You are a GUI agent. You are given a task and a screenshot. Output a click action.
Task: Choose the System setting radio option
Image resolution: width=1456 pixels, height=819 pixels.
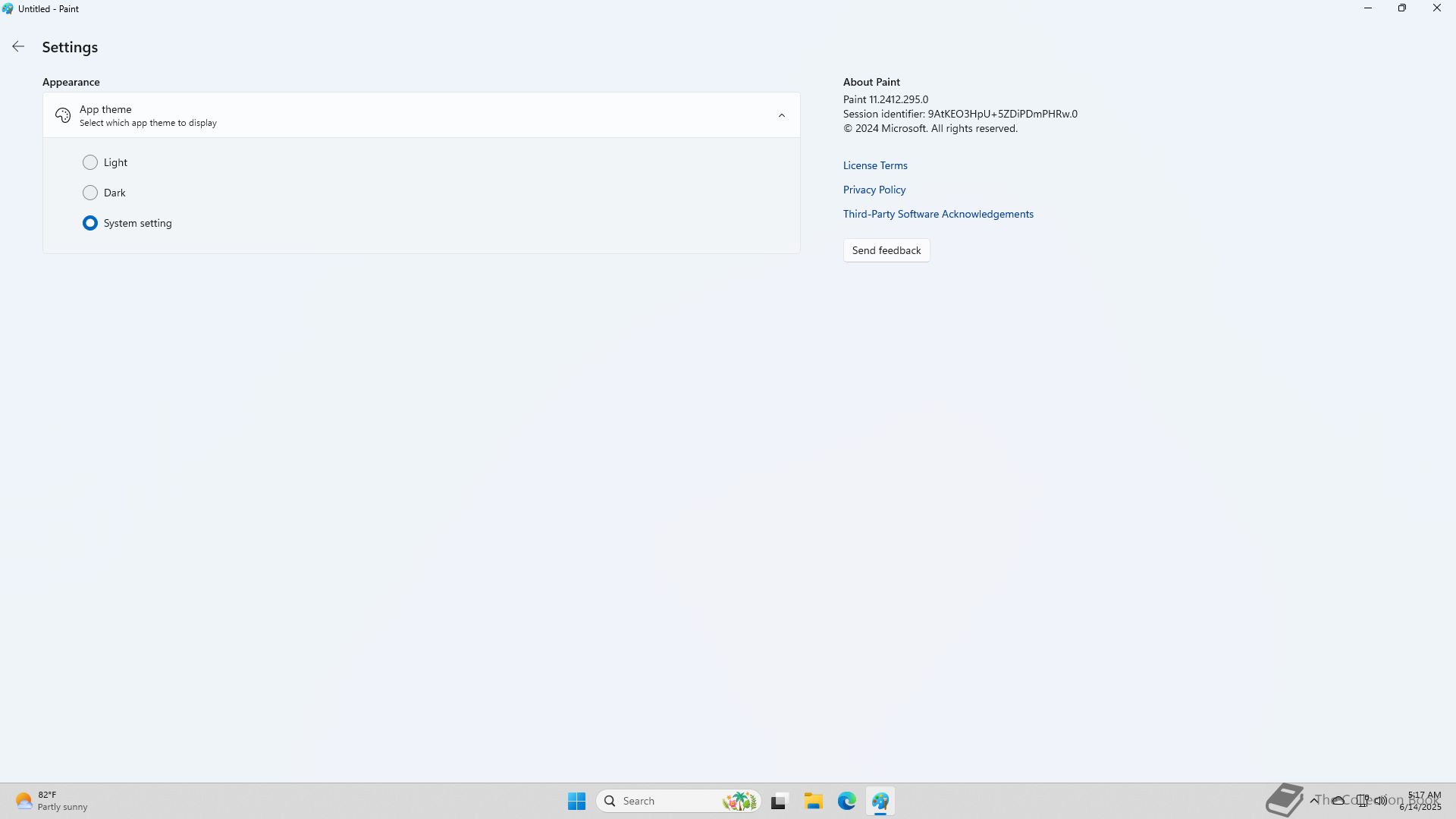click(x=90, y=223)
